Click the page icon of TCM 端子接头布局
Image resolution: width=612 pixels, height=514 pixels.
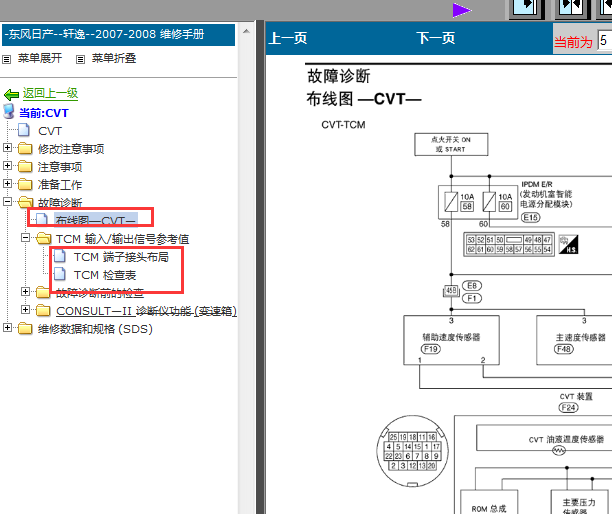click(x=60, y=256)
